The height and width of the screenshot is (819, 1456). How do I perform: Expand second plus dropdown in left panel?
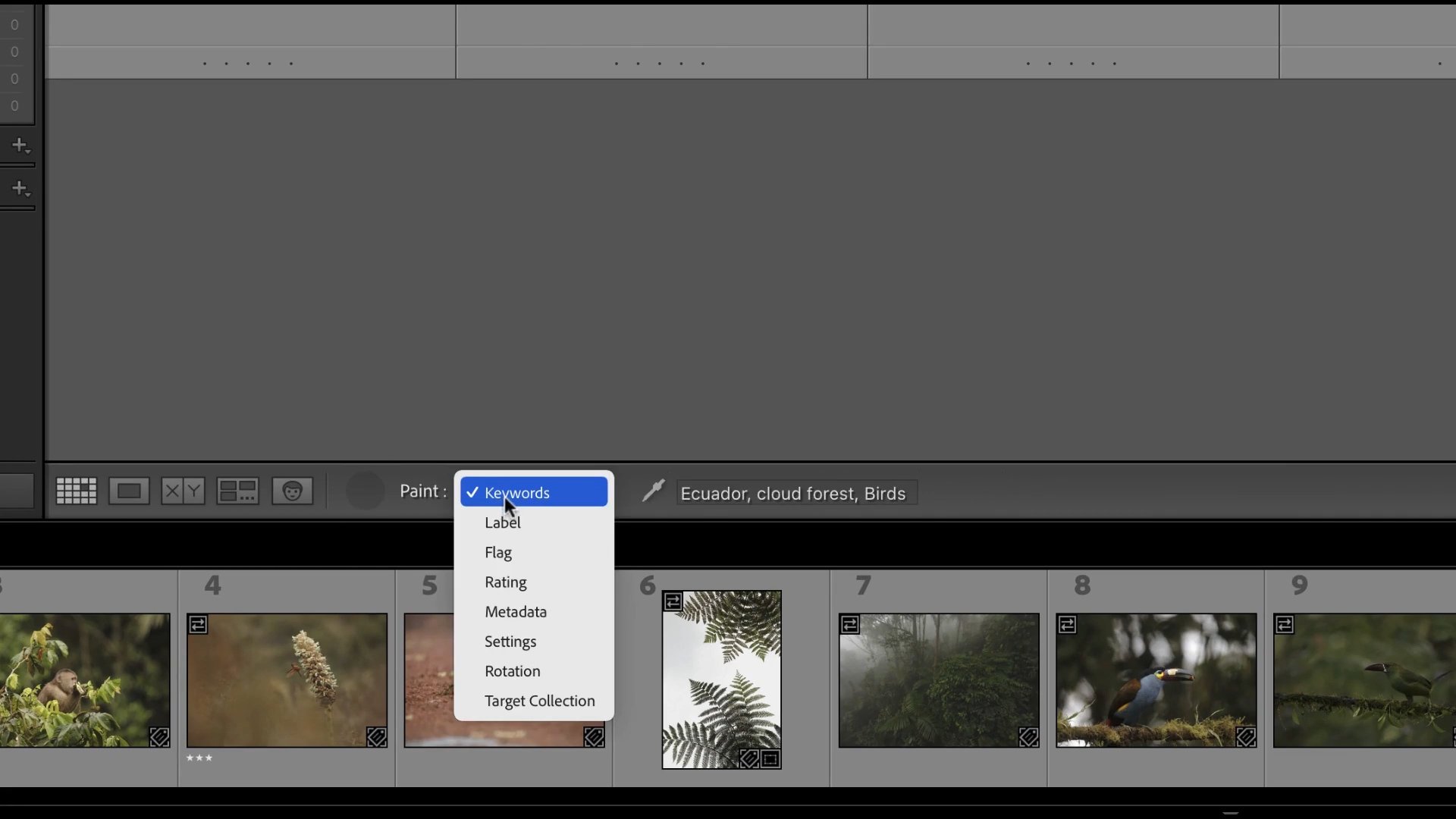tap(20, 188)
